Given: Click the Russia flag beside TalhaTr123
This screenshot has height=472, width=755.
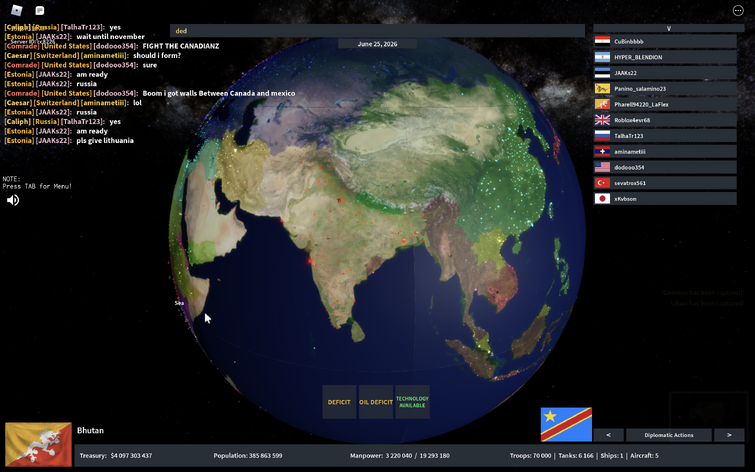Looking at the screenshot, I should click(602, 136).
